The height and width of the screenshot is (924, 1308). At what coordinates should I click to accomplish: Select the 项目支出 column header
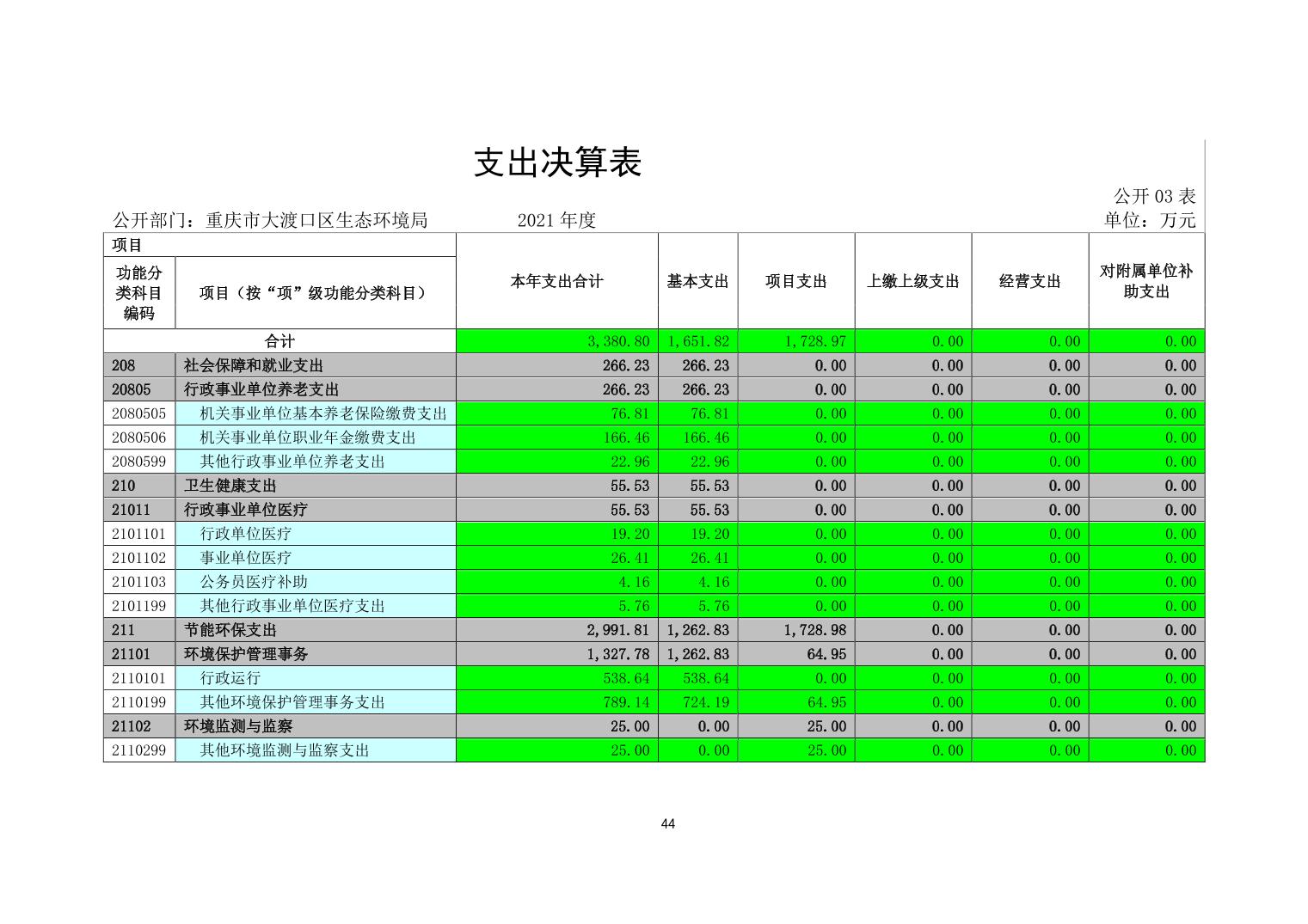795,281
